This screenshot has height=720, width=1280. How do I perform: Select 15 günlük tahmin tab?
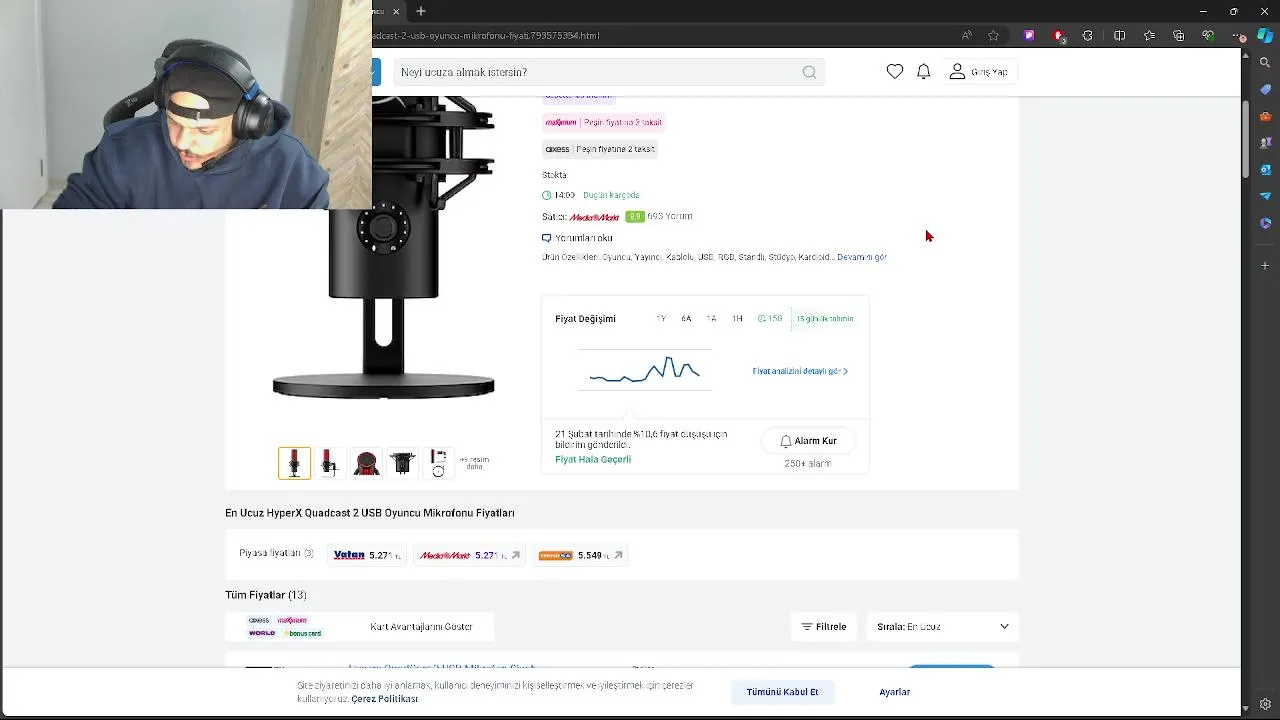point(824,318)
